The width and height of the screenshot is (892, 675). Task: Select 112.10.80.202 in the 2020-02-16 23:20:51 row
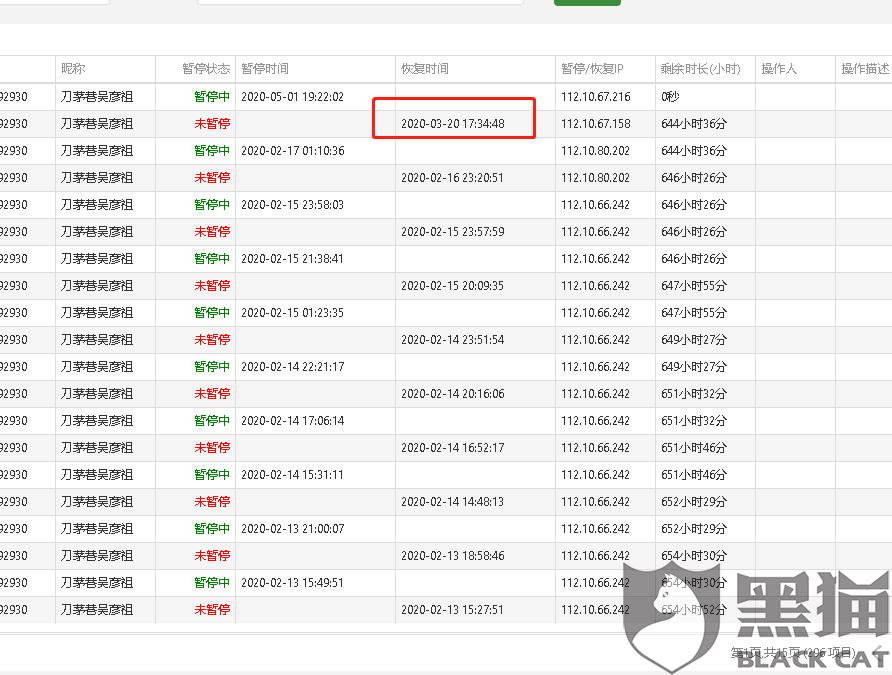[x=596, y=178]
